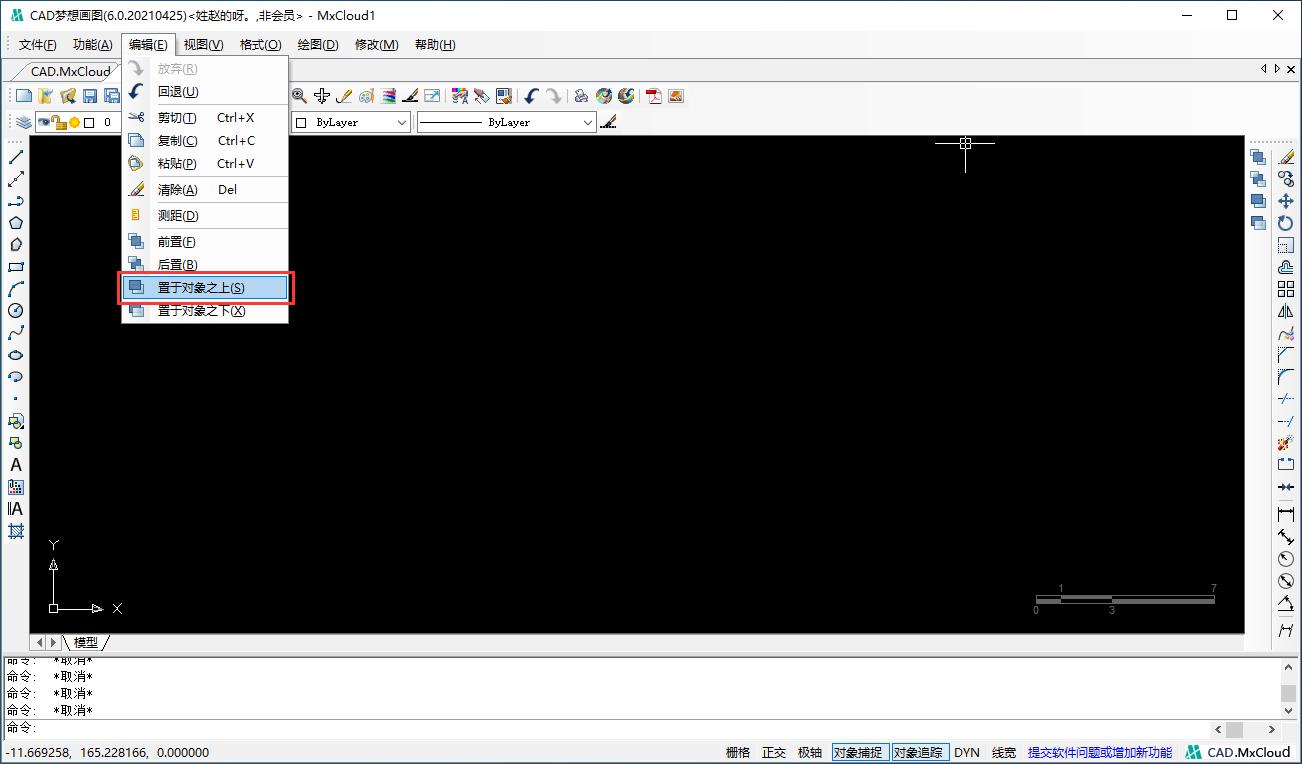Toggle DYN dynamic input in status bar
This screenshot has width=1302, height=764.
pos(967,753)
